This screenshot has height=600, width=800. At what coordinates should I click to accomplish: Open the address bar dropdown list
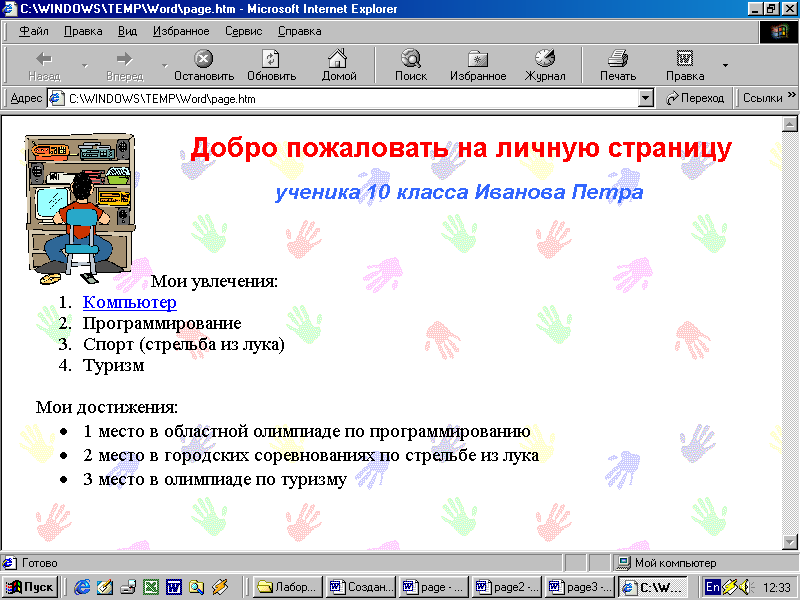646,98
